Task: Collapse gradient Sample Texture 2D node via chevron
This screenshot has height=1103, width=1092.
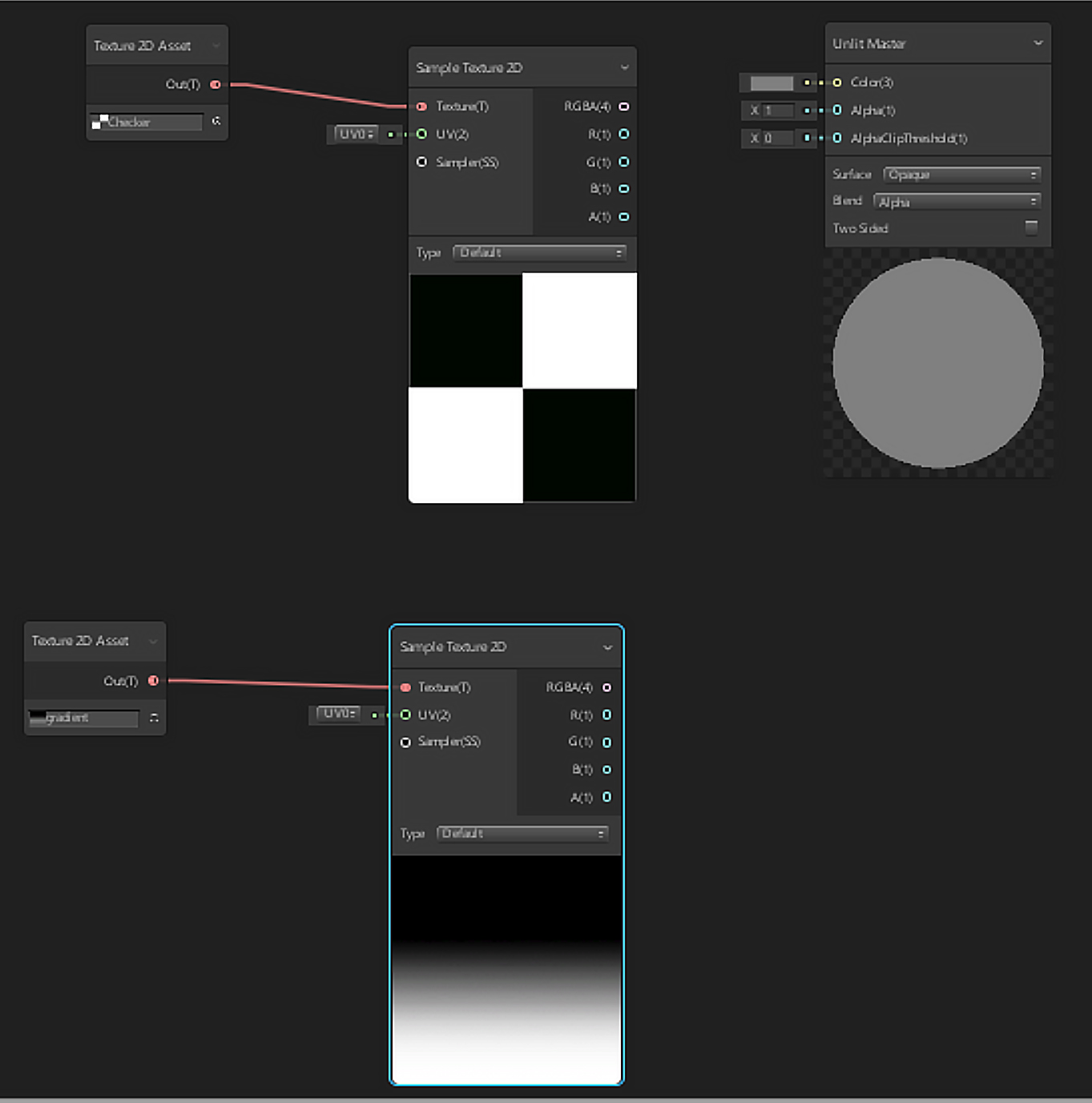Action: [607, 647]
